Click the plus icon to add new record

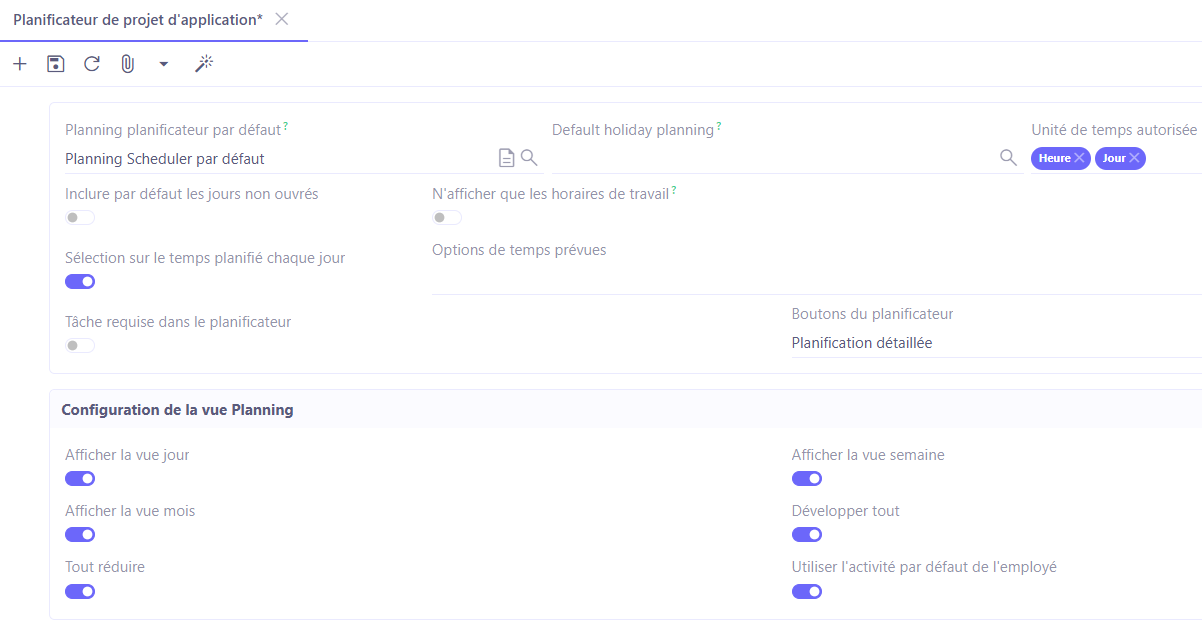(20, 64)
